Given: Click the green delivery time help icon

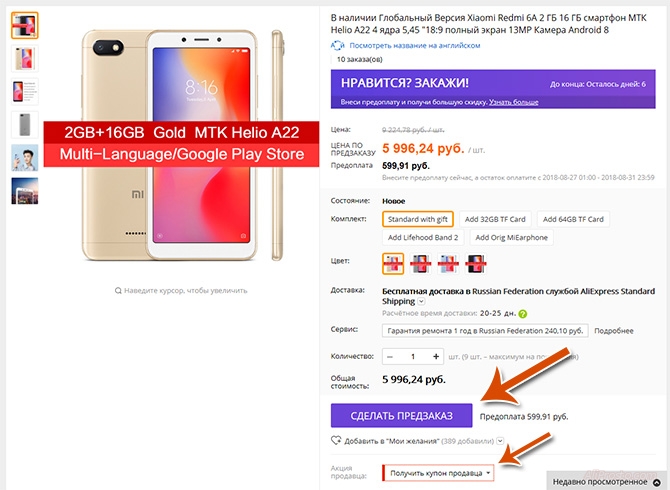Looking at the screenshot, I should click(x=523, y=314).
